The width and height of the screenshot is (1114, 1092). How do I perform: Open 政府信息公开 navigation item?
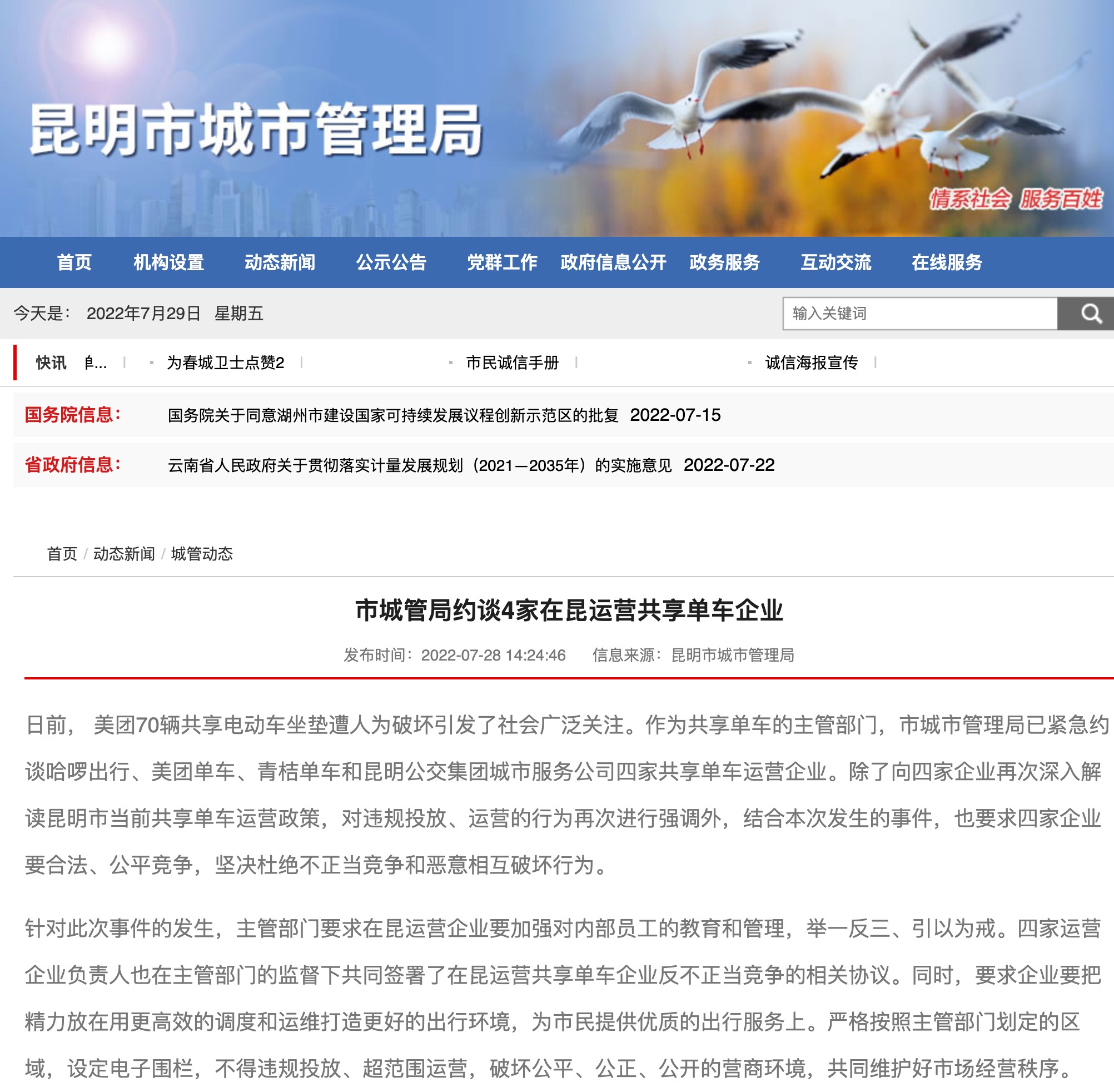pyautogui.click(x=613, y=262)
